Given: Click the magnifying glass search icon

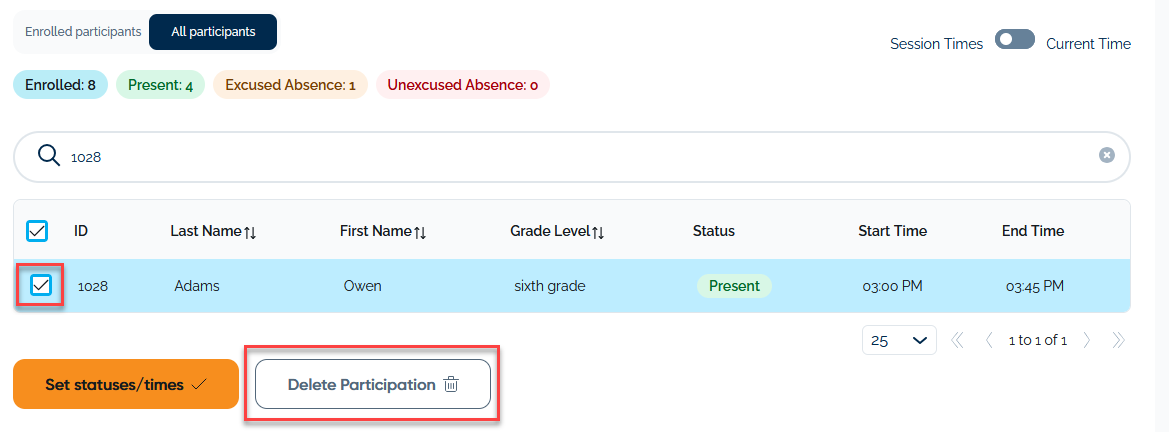Looking at the screenshot, I should 48,155.
